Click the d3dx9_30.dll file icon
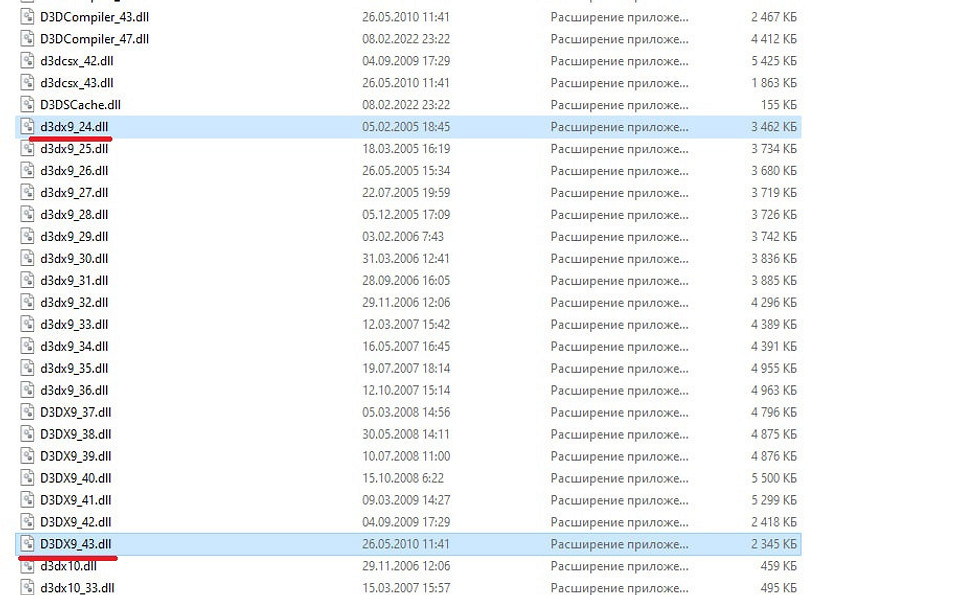 click(28, 259)
